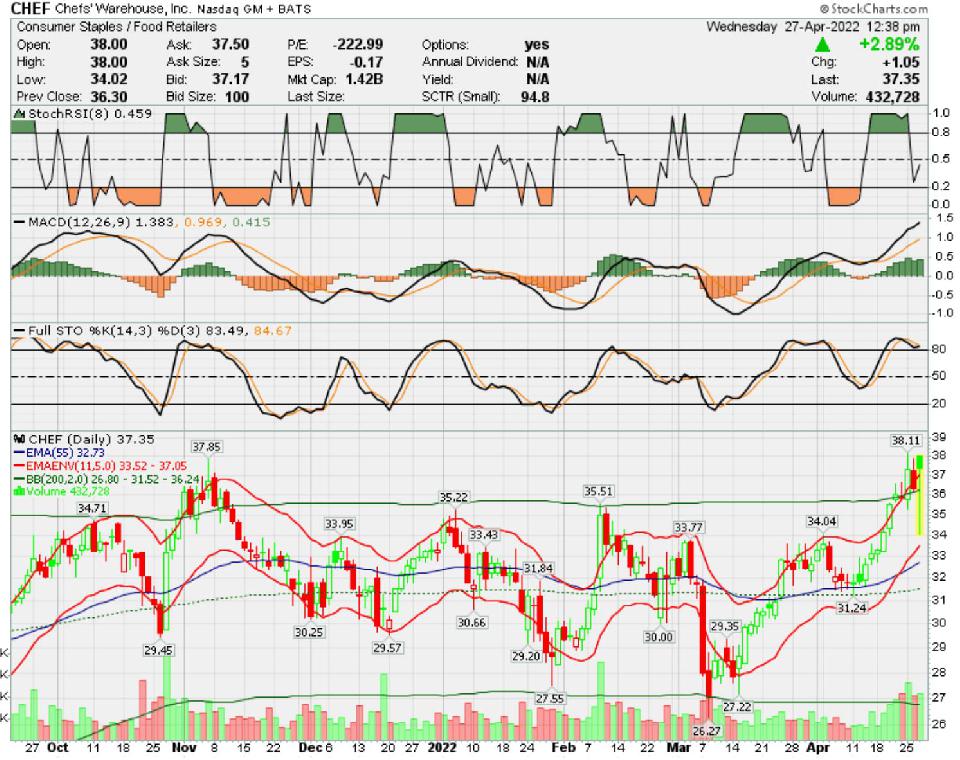Click the 37.85 price high label
Screen dimensions: 960x760
(x=206, y=447)
